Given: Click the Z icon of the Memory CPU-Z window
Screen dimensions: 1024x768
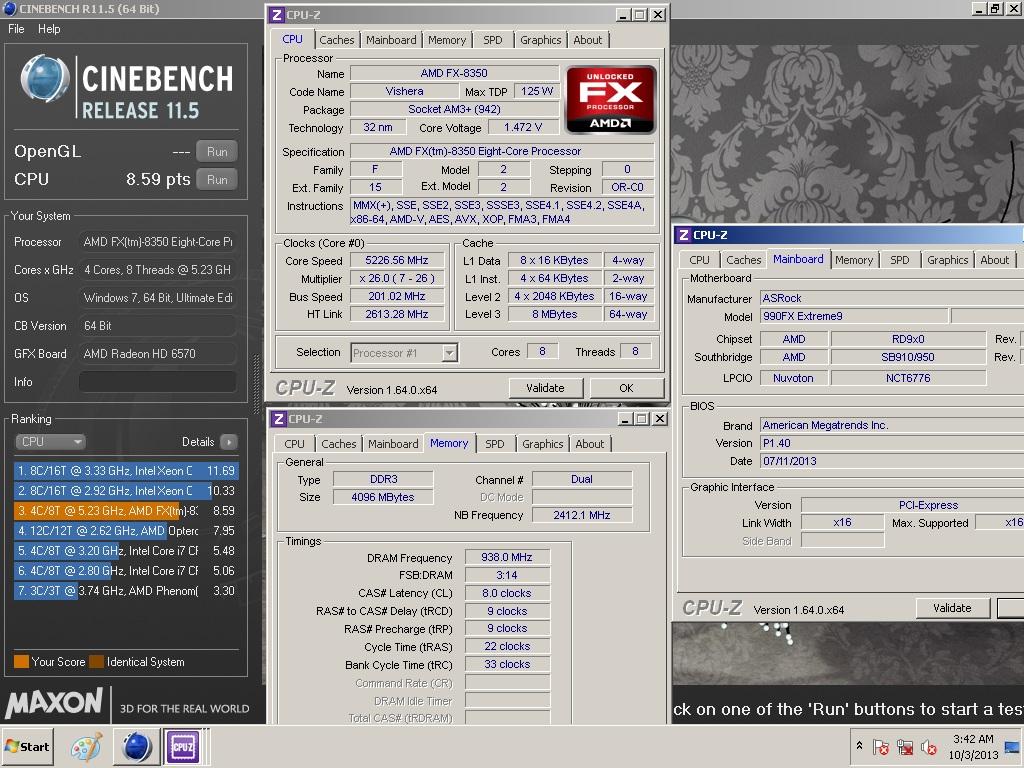Looking at the screenshot, I should click(x=279, y=419).
